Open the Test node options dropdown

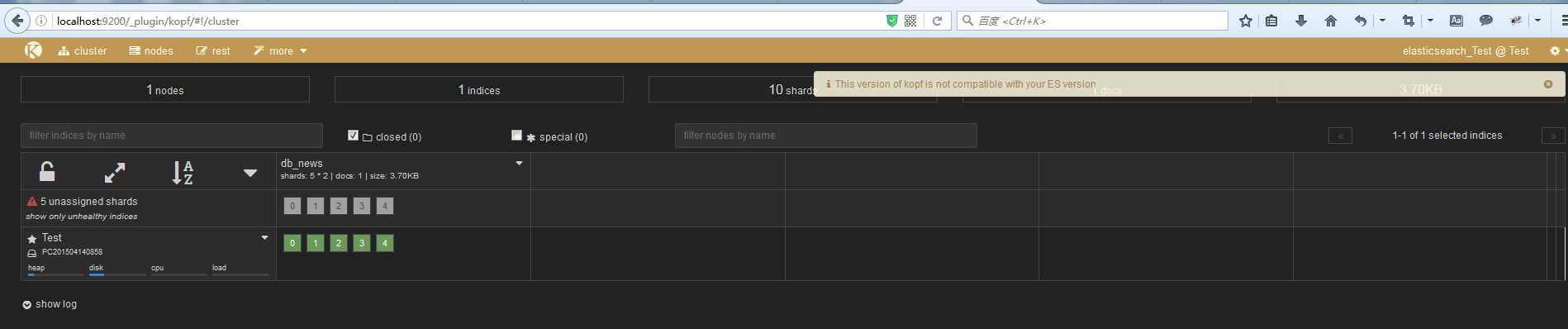point(264,237)
